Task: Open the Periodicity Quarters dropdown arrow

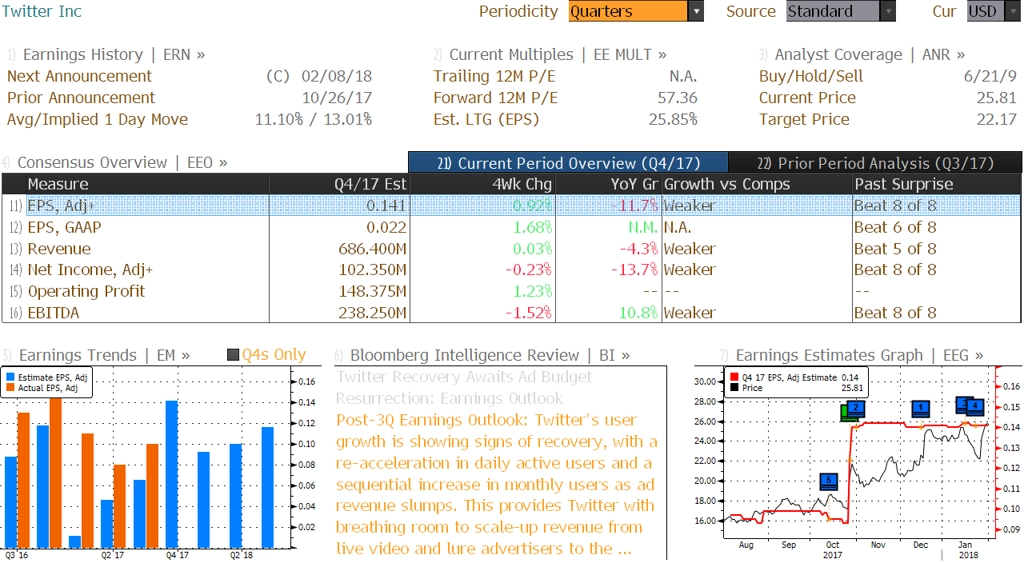Action: pyautogui.click(x=696, y=11)
